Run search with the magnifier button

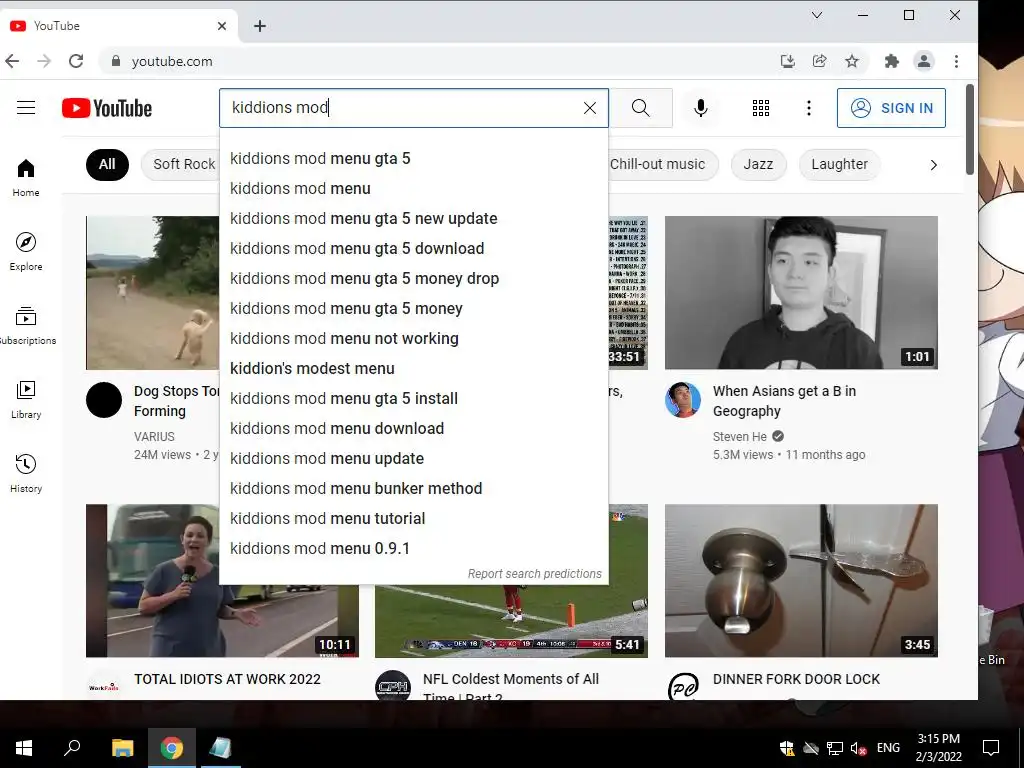(641, 108)
